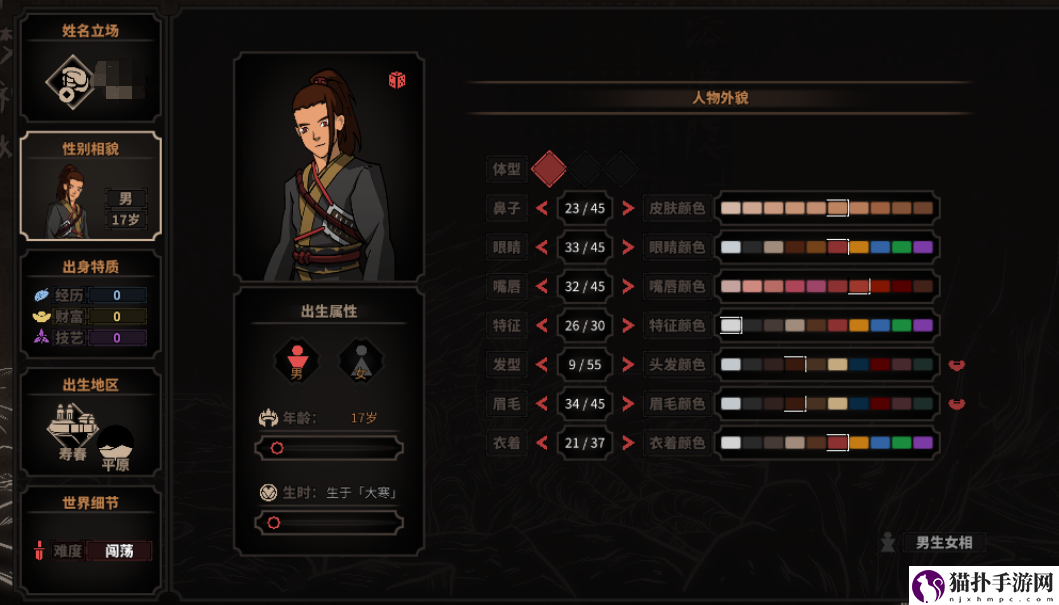Viewport: 1059px width, 605px height.
Task: Click the red link icon beside 头发颜色
Action: (x=956, y=365)
